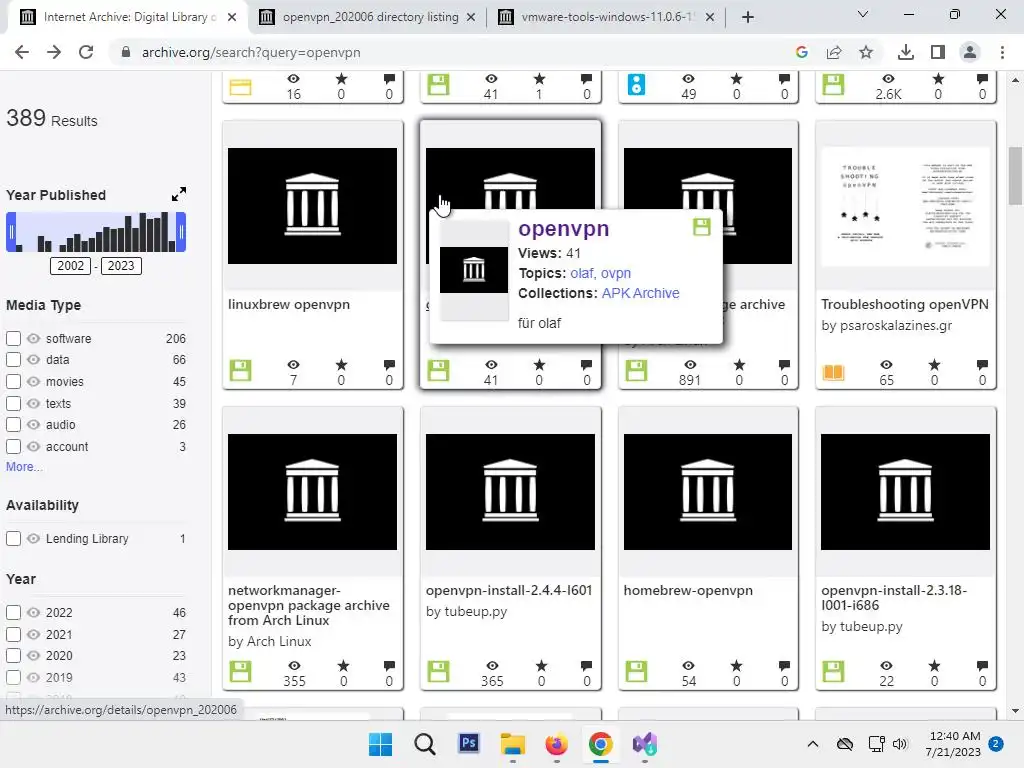The height and width of the screenshot is (768, 1024).
Task: Click favorite star on openvpn-install-2.4.4-I601 card
Action: click(x=541, y=665)
